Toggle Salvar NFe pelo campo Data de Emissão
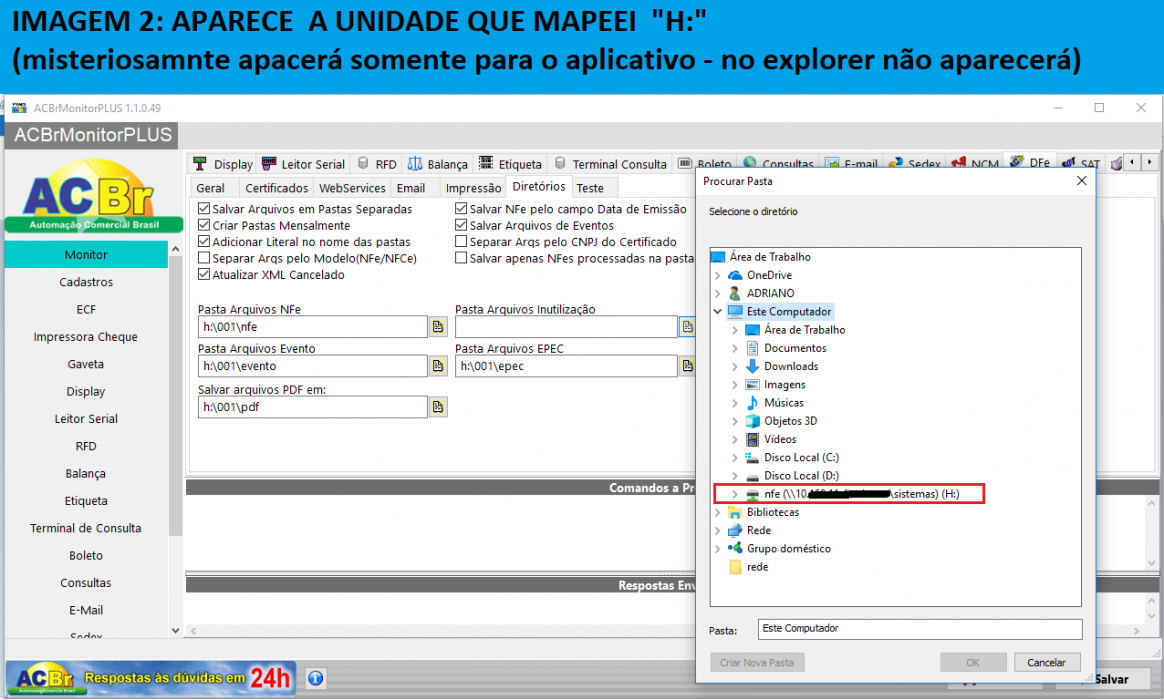This screenshot has width=1164, height=700. pos(461,209)
